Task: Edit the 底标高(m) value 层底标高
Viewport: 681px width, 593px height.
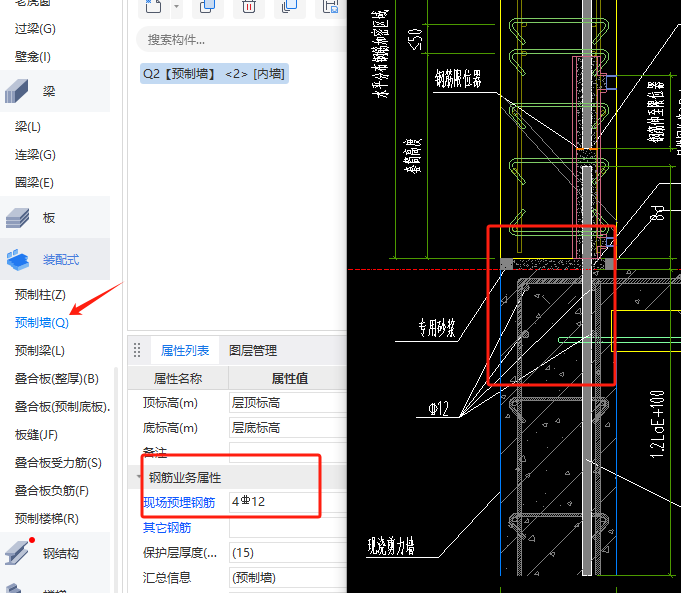Action: [288, 428]
